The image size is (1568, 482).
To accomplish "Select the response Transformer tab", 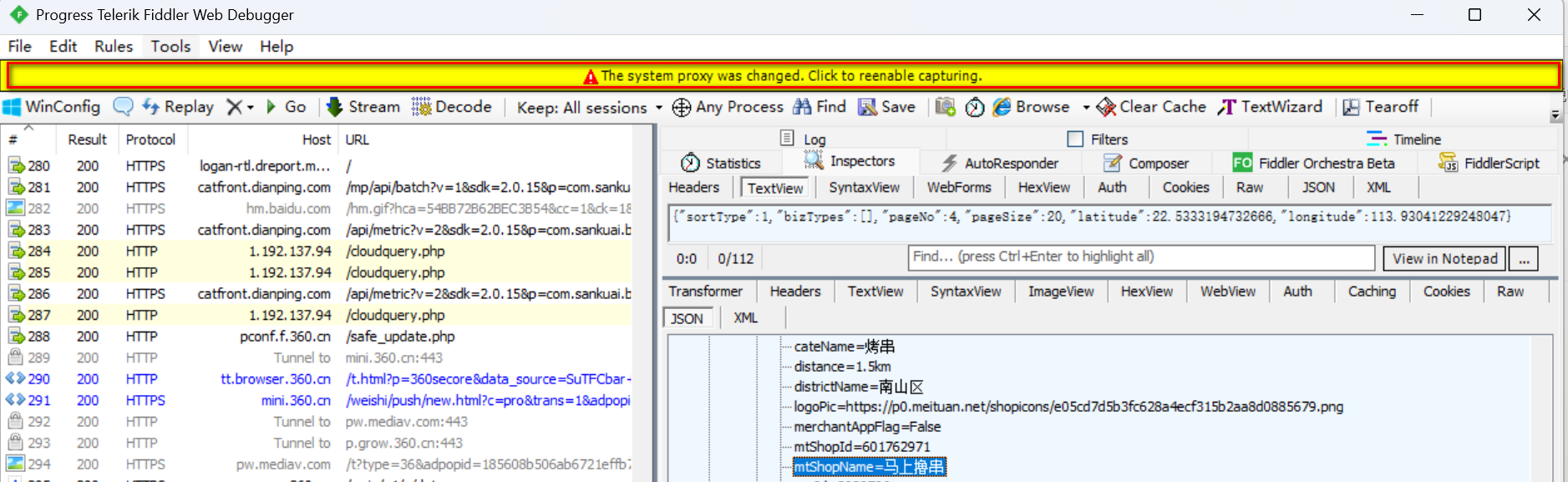I will (705, 292).
